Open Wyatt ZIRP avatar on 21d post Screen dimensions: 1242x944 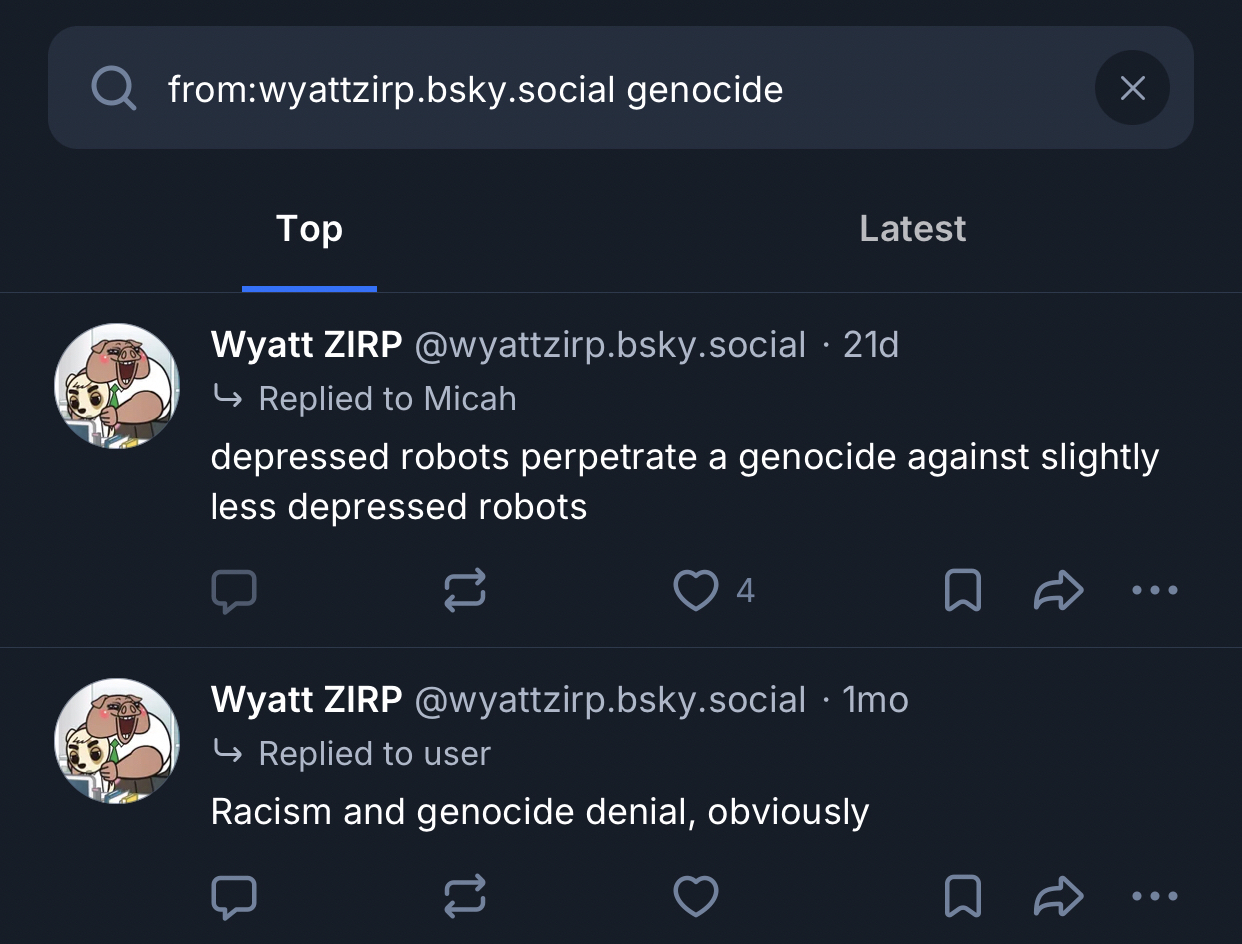[x=117, y=386]
